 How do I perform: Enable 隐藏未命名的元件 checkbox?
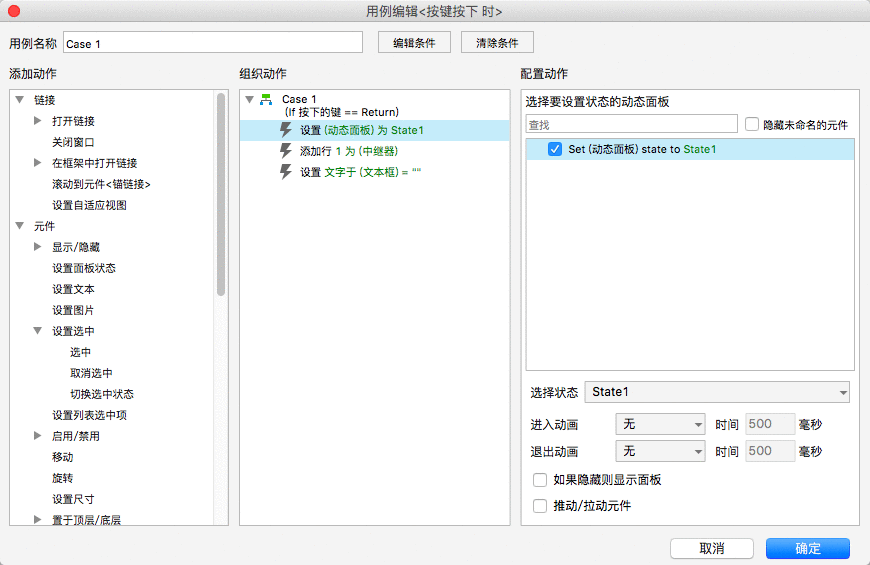752,124
